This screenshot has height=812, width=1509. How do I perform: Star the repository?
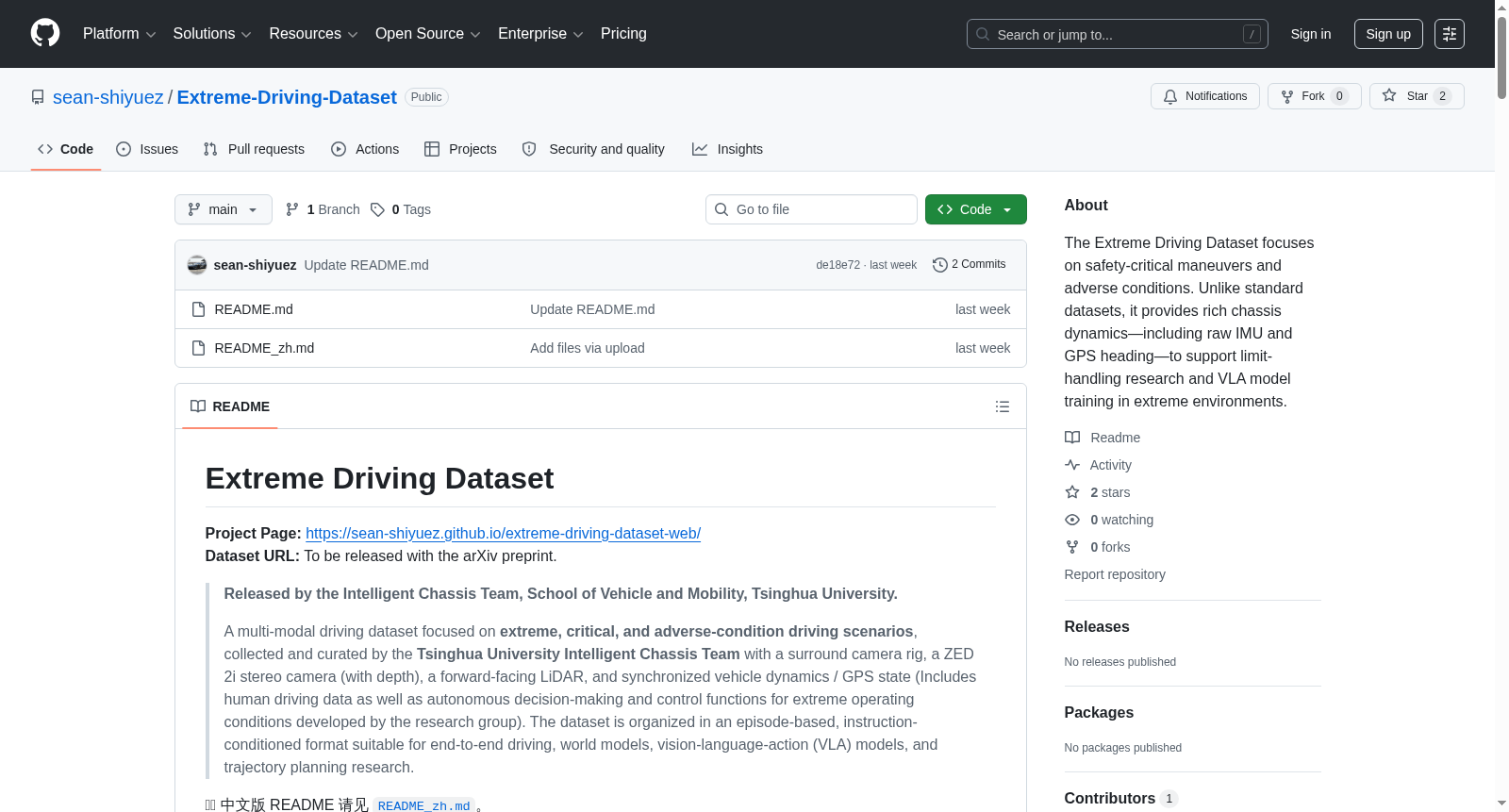click(1417, 96)
